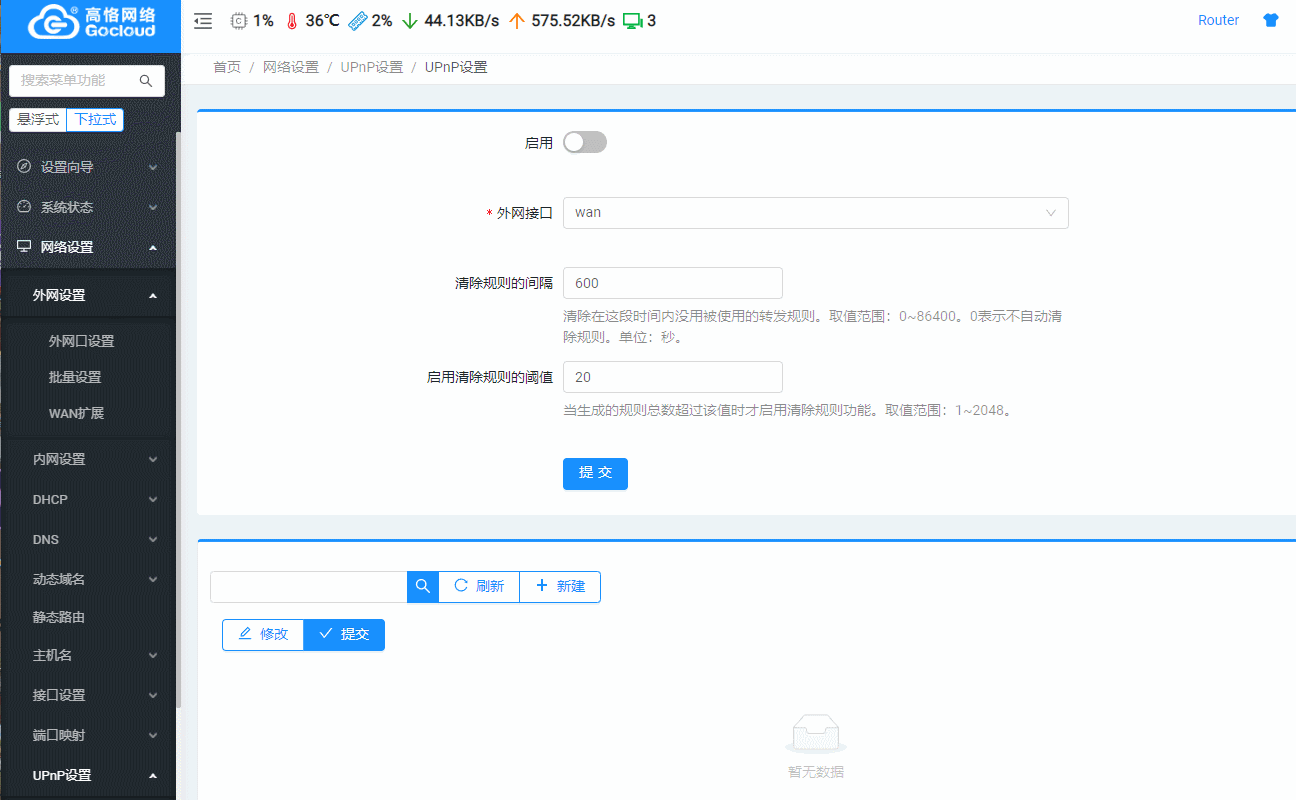
Task: Click the temperature thermometer icon
Action: click(x=291, y=20)
